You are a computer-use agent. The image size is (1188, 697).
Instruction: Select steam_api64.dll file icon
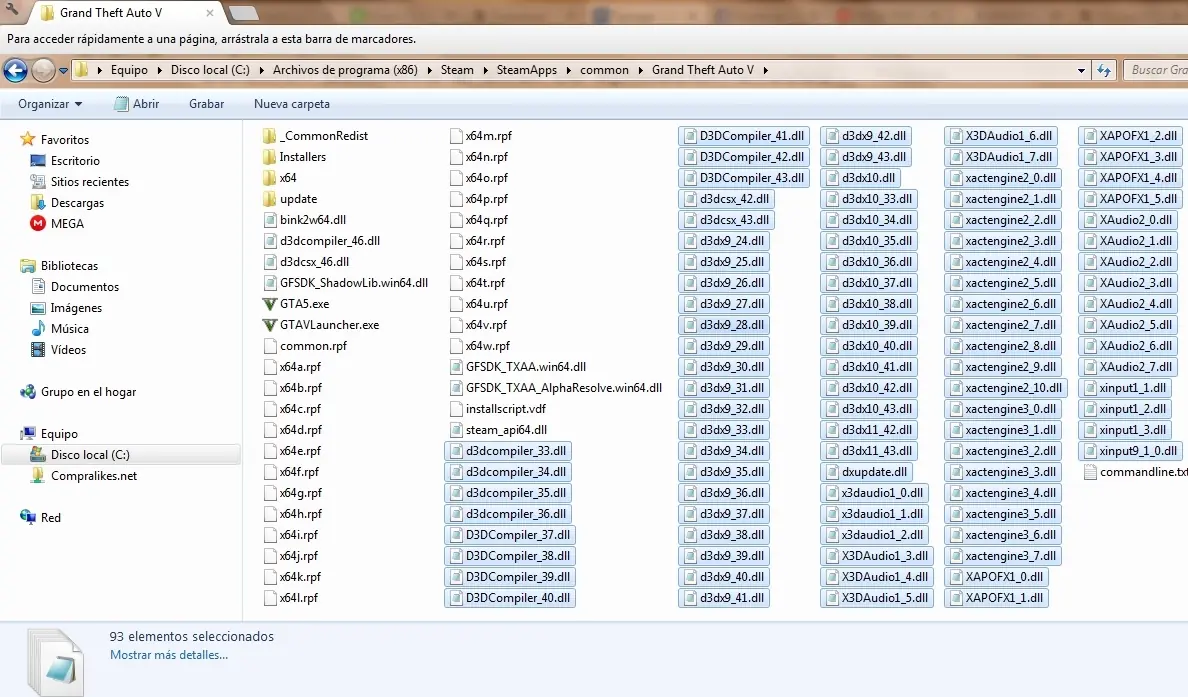[455, 430]
